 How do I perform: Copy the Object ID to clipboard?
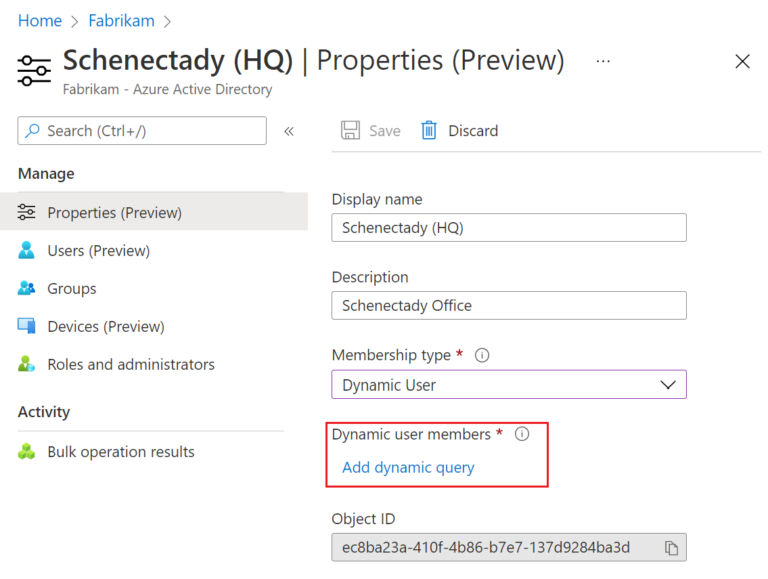click(672, 548)
